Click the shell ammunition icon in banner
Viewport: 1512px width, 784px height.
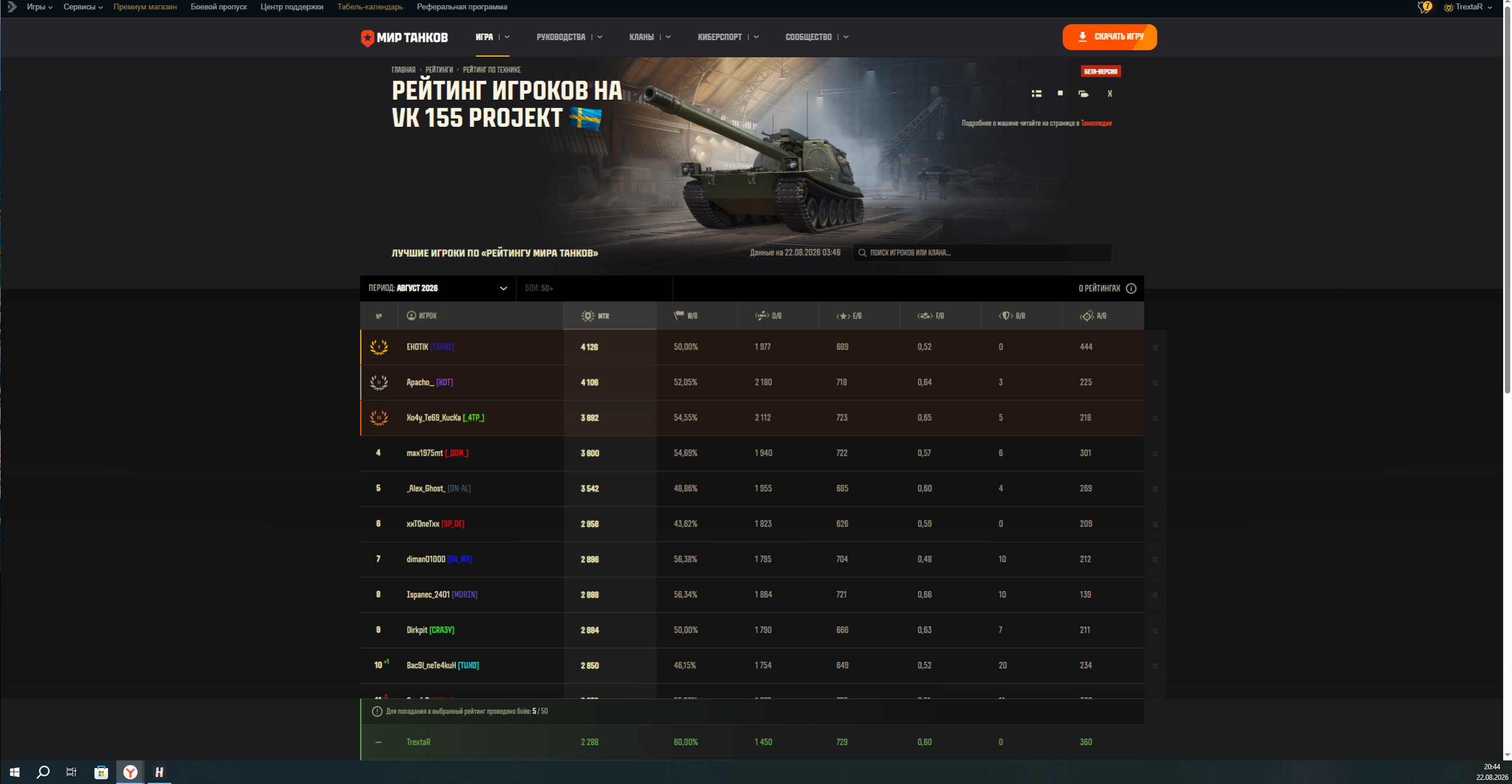1083,94
